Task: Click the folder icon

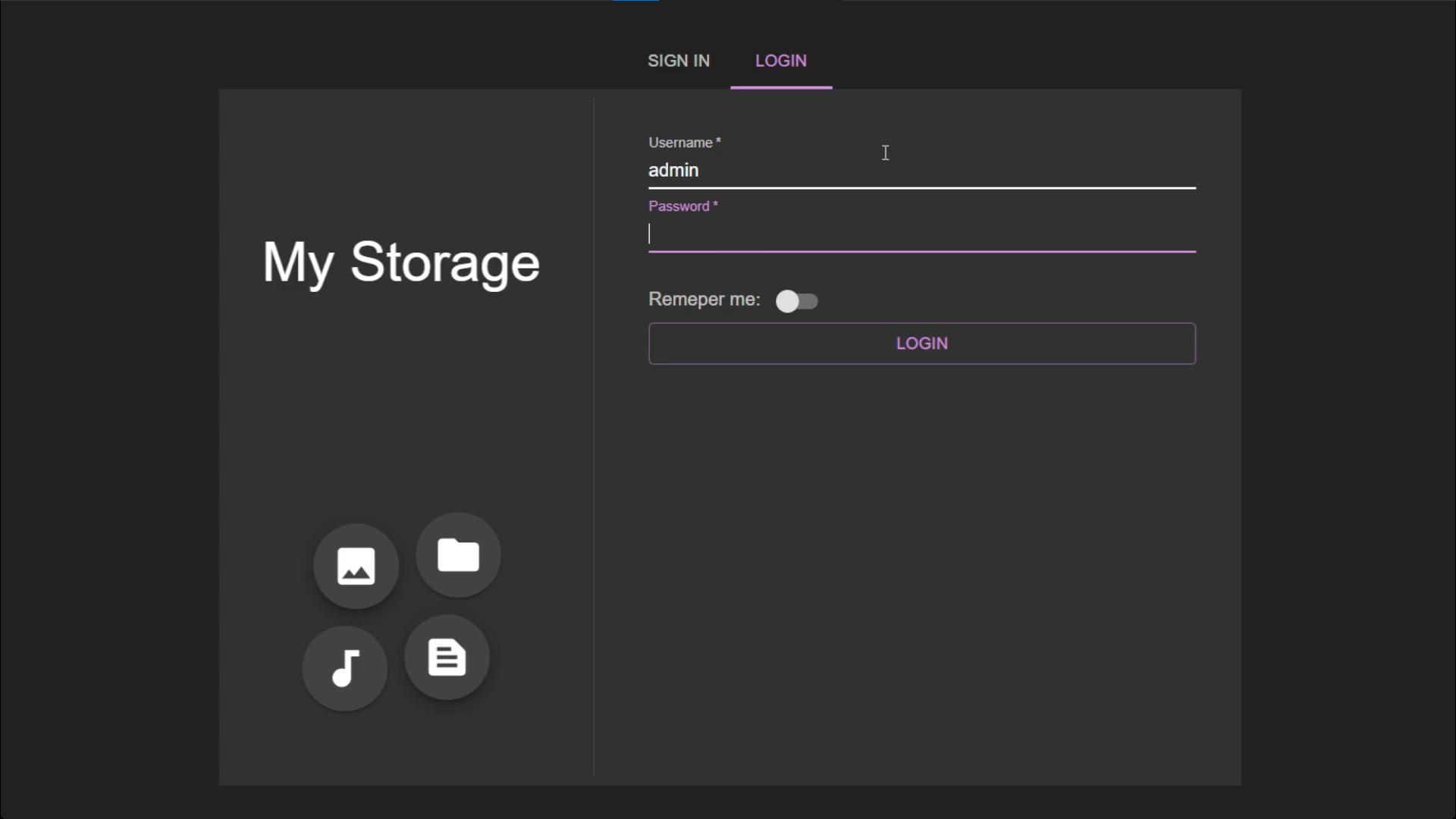Action: click(x=458, y=555)
